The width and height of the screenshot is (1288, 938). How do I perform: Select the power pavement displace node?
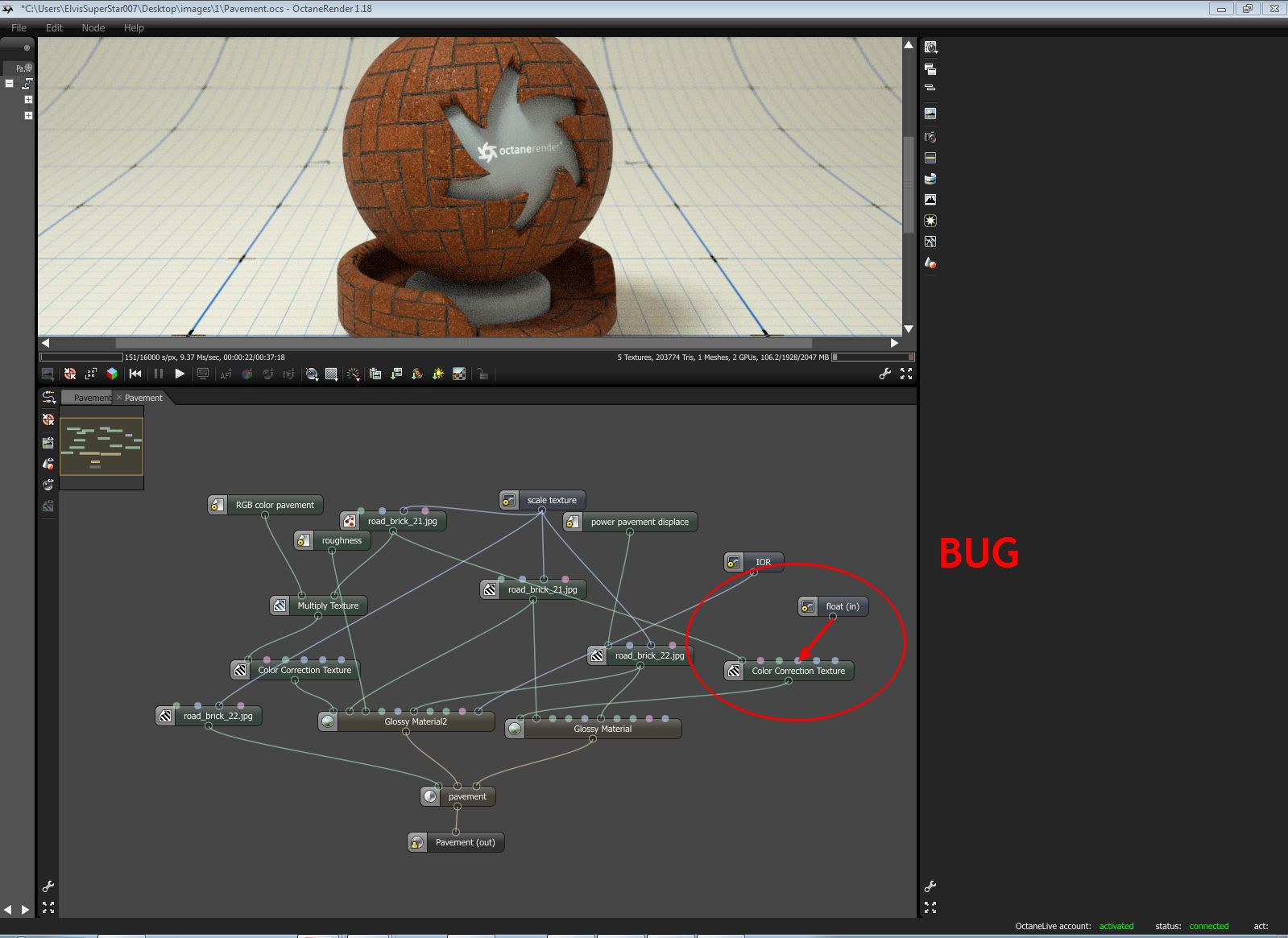tap(630, 522)
